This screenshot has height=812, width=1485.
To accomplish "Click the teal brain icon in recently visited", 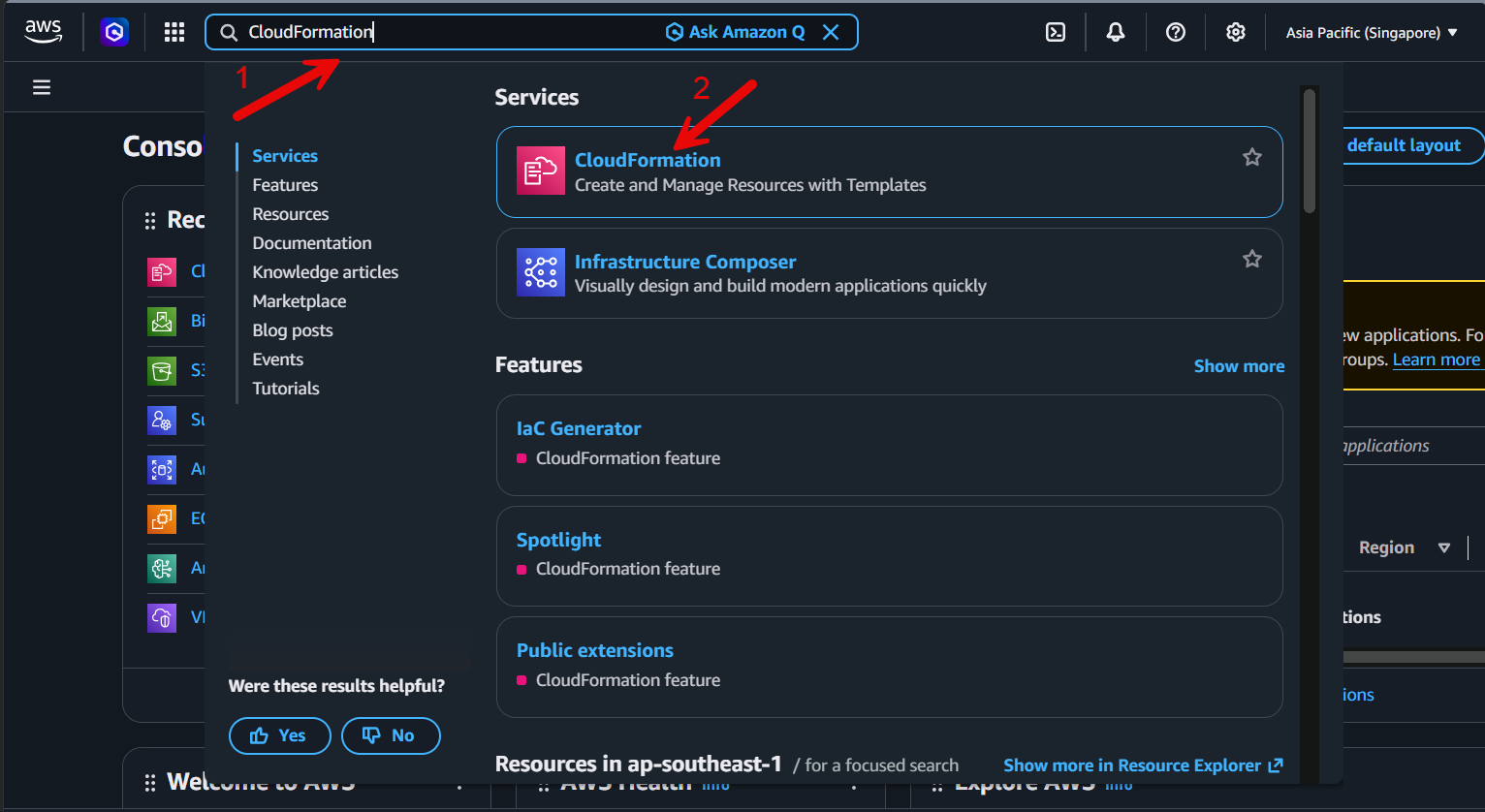I will (x=162, y=568).
